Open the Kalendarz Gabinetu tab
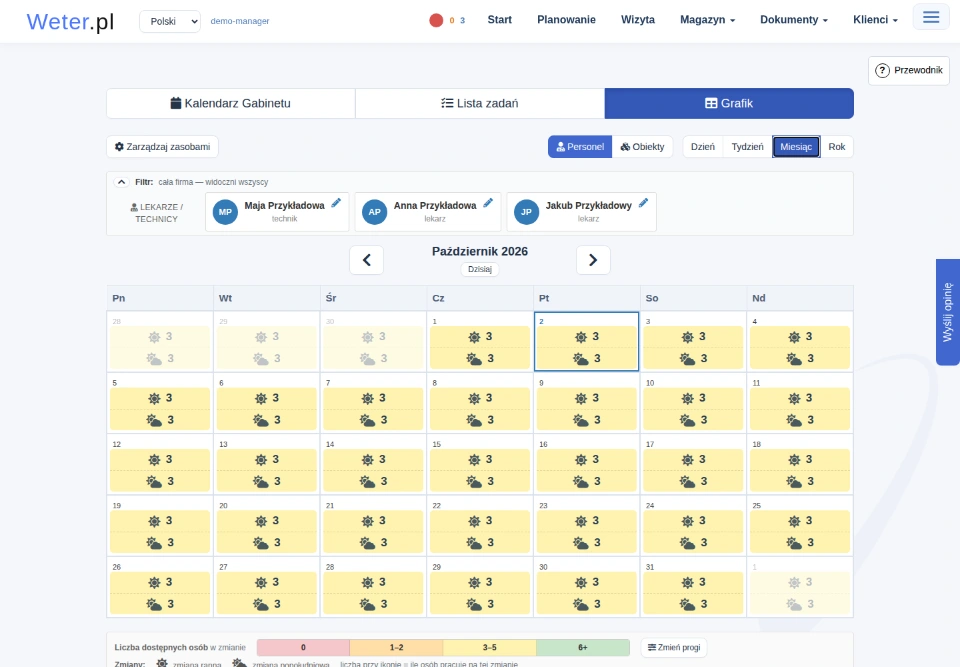The height and width of the screenshot is (667, 960). click(231, 104)
